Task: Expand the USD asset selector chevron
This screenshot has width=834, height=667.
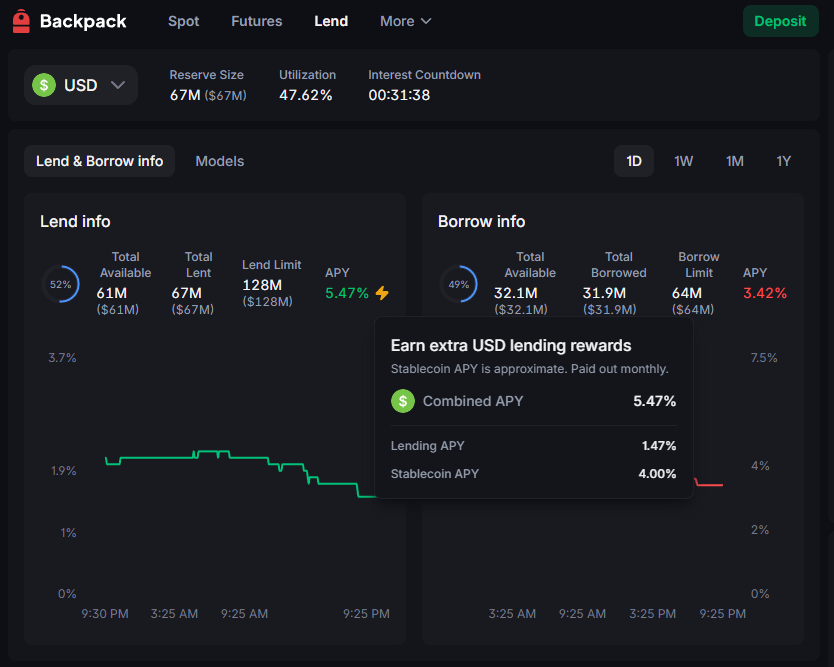Action: pyautogui.click(x=118, y=85)
